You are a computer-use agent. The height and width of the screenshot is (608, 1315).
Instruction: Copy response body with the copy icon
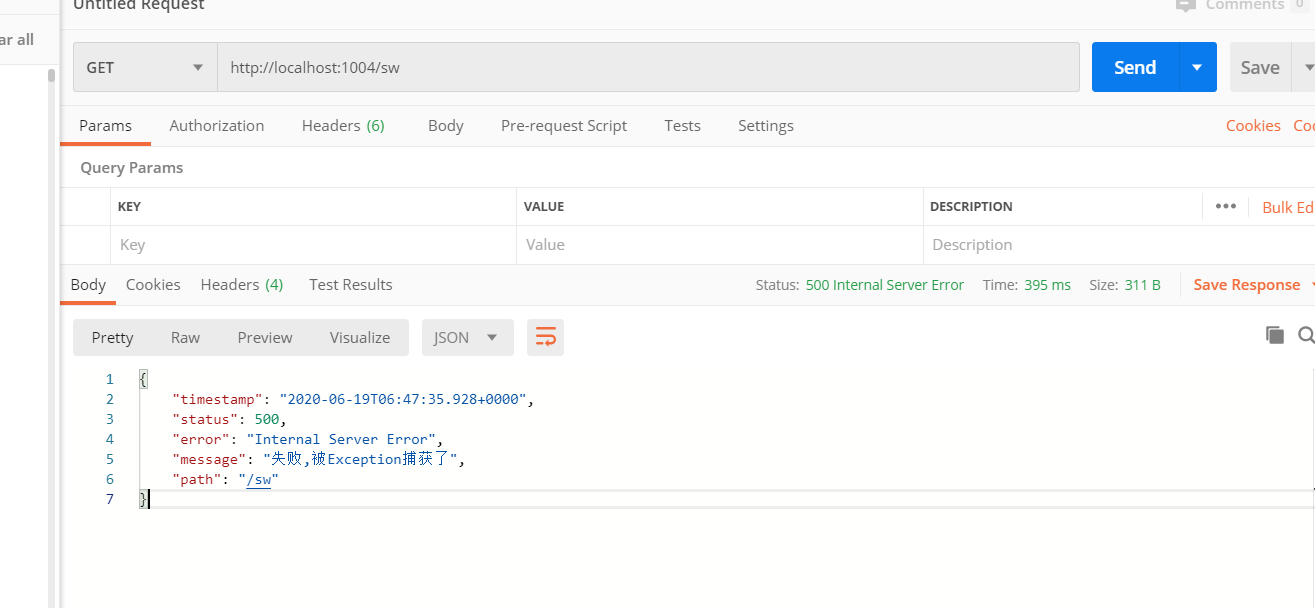[1274, 335]
